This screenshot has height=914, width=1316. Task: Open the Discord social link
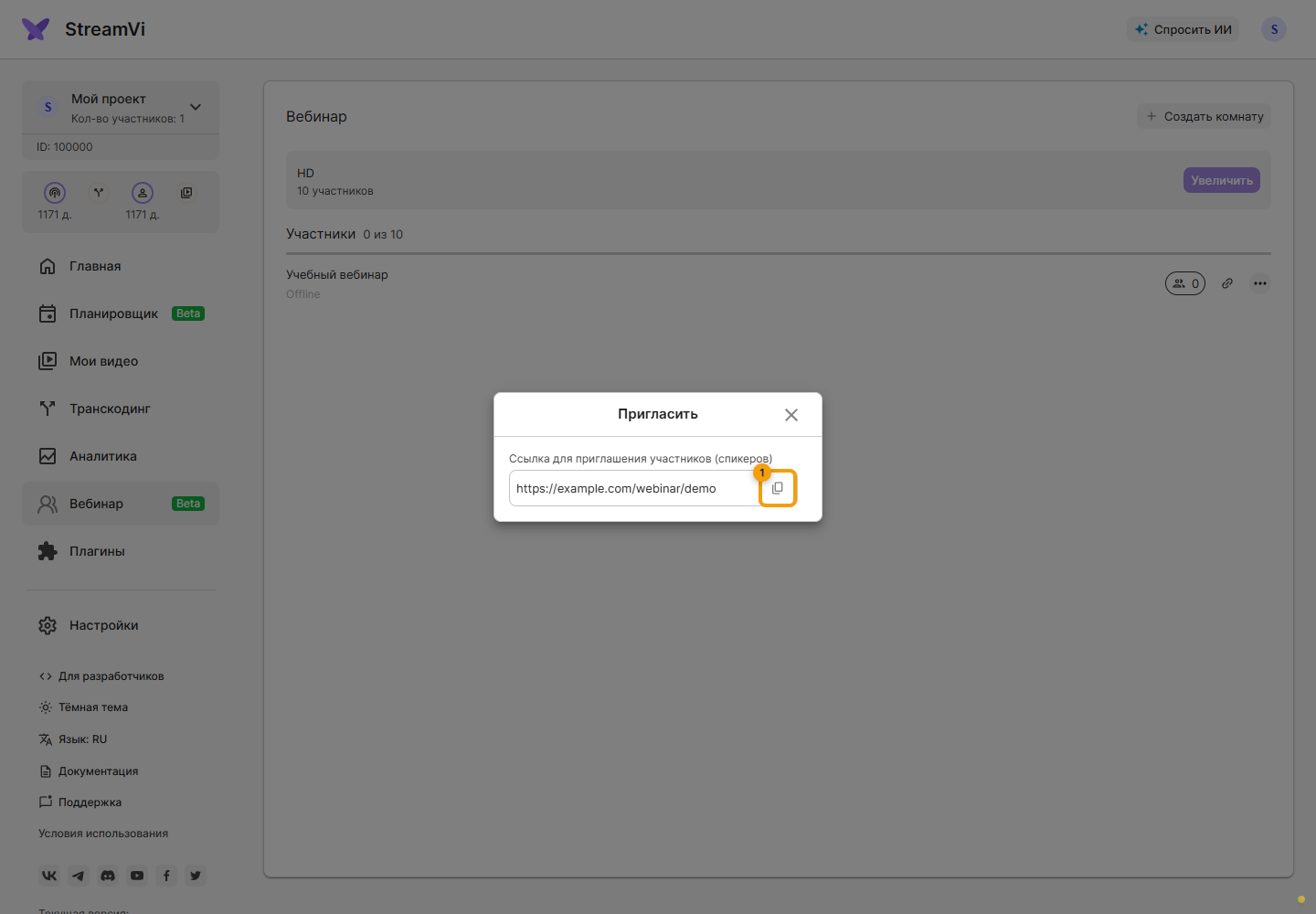click(x=108, y=876)
